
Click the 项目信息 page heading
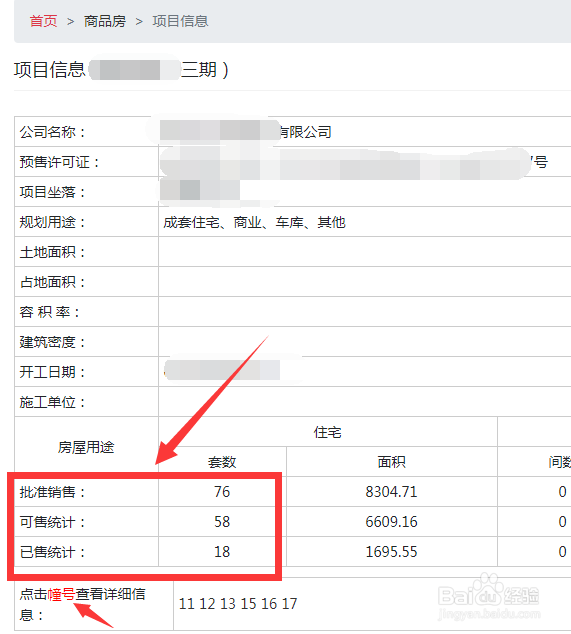click(50, 70)
